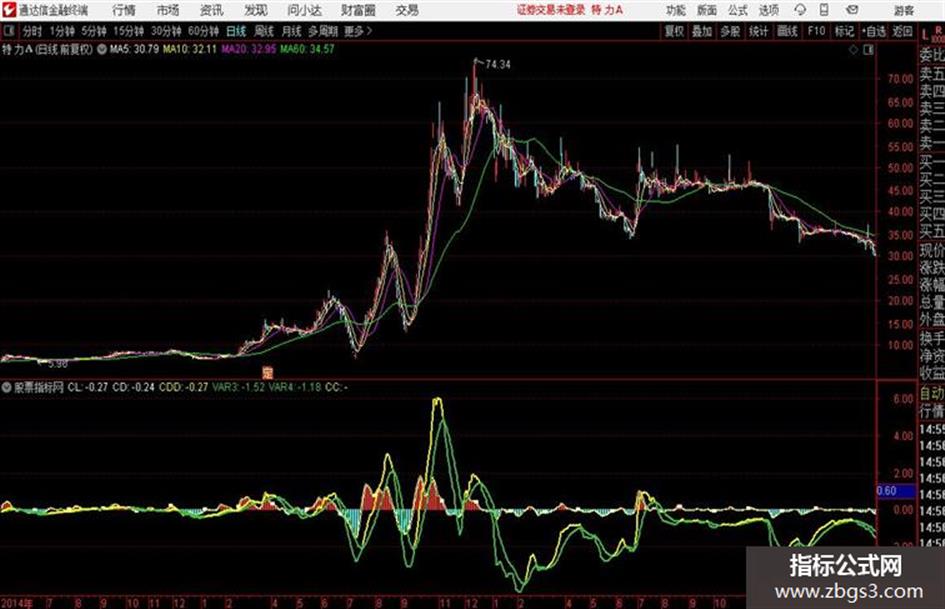Switch to 月线 monthly period

(x=291, y=31)
